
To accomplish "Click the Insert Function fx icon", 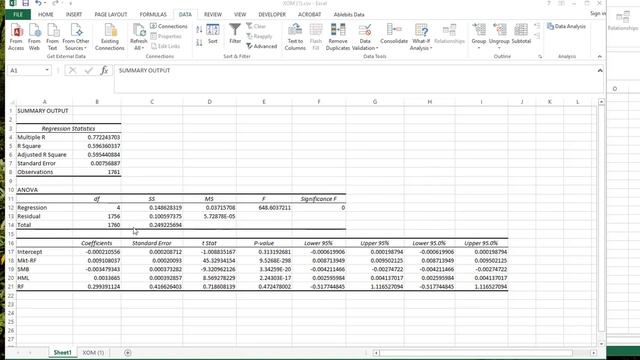I will point(104,70).
